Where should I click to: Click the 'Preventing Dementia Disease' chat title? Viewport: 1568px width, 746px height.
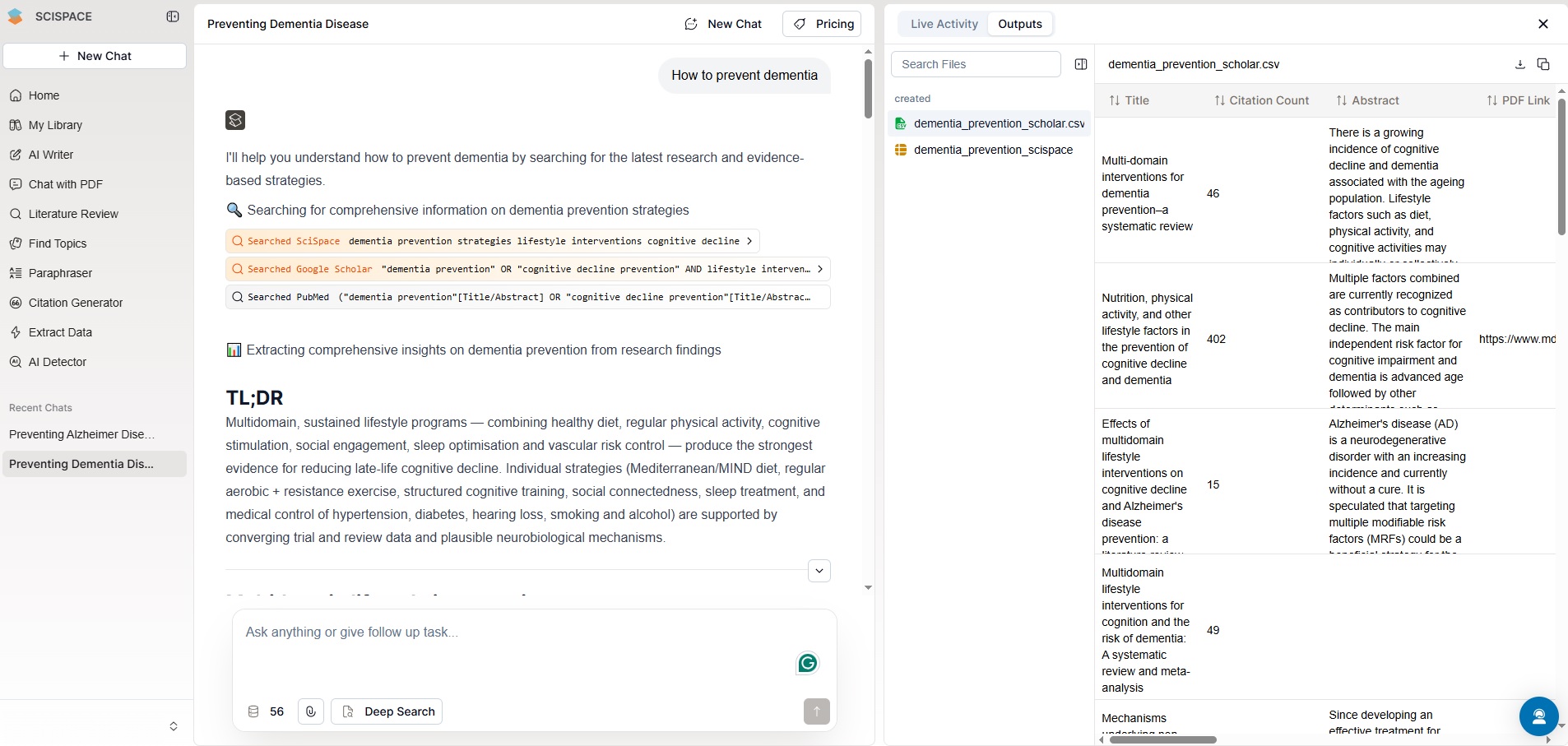pos(288,24)
